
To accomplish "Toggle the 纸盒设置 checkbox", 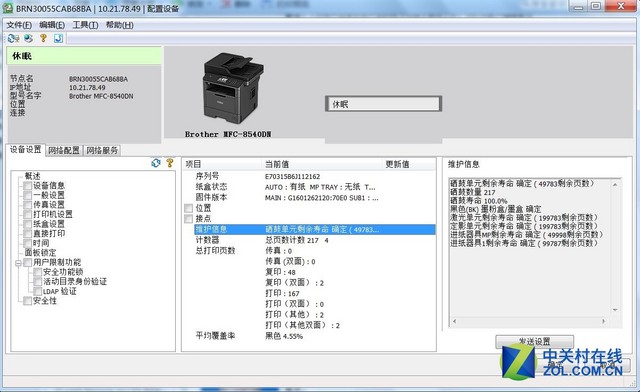I will pos(27,224).
